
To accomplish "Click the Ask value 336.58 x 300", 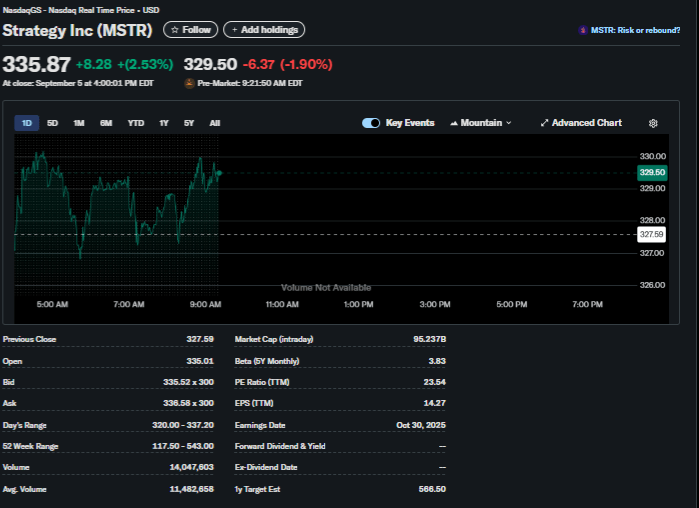I will click(x=188, y=403).
